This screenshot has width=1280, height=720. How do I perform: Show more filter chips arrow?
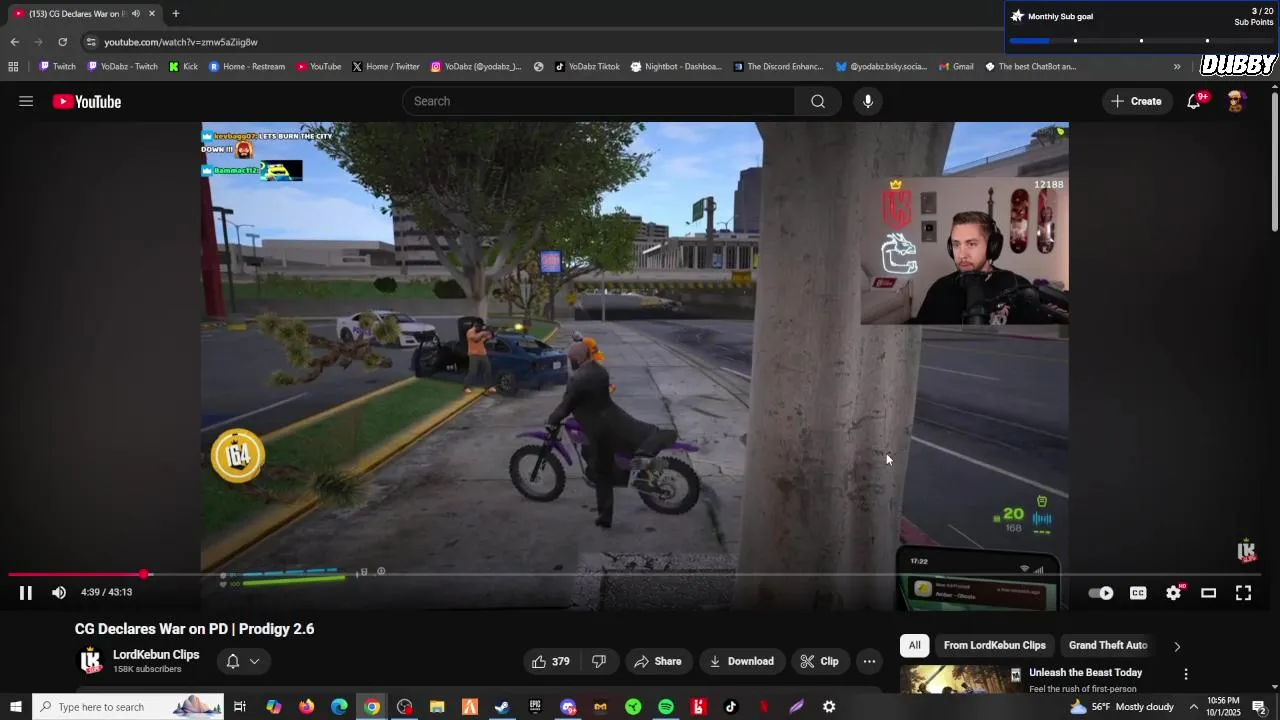(x=1177, y=646)
